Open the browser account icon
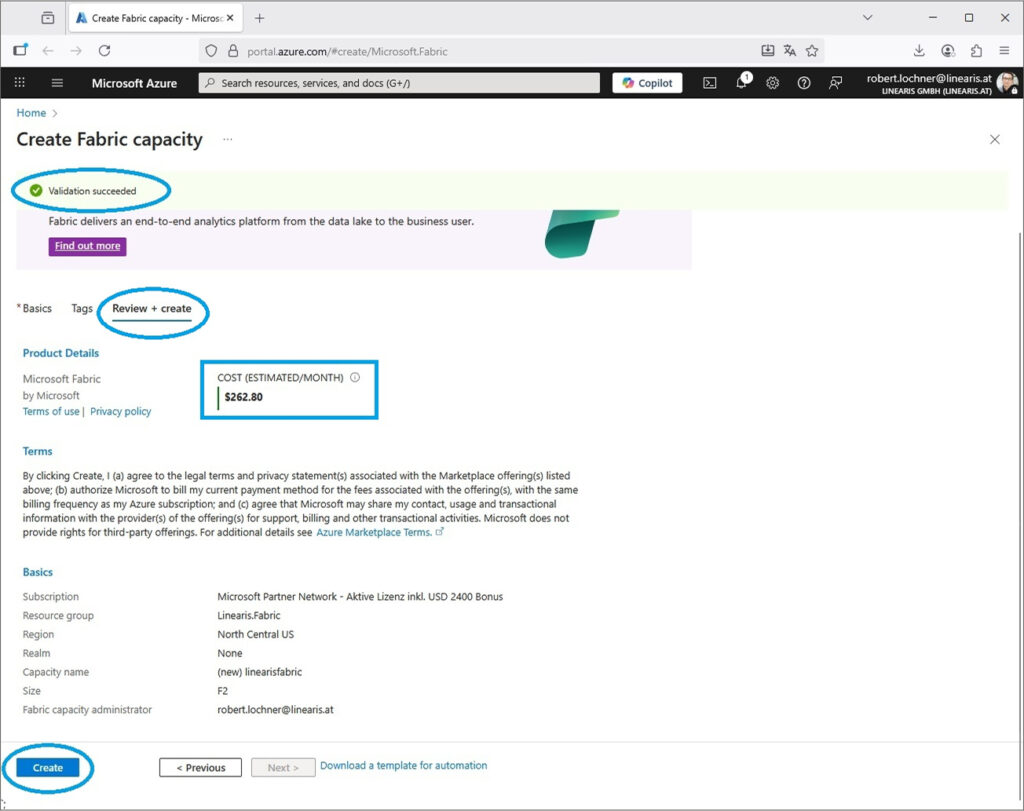 (x=948, y=51)
